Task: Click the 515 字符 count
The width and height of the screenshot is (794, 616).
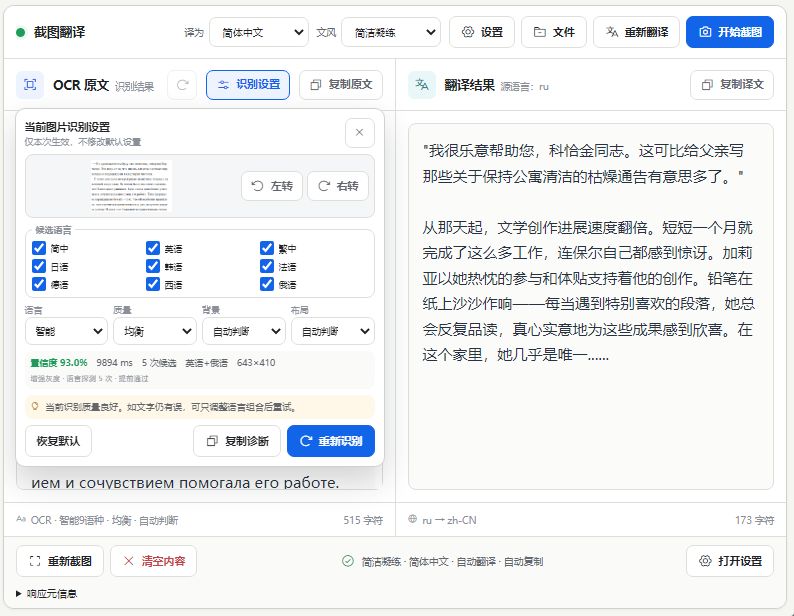Action: point(363,520)
